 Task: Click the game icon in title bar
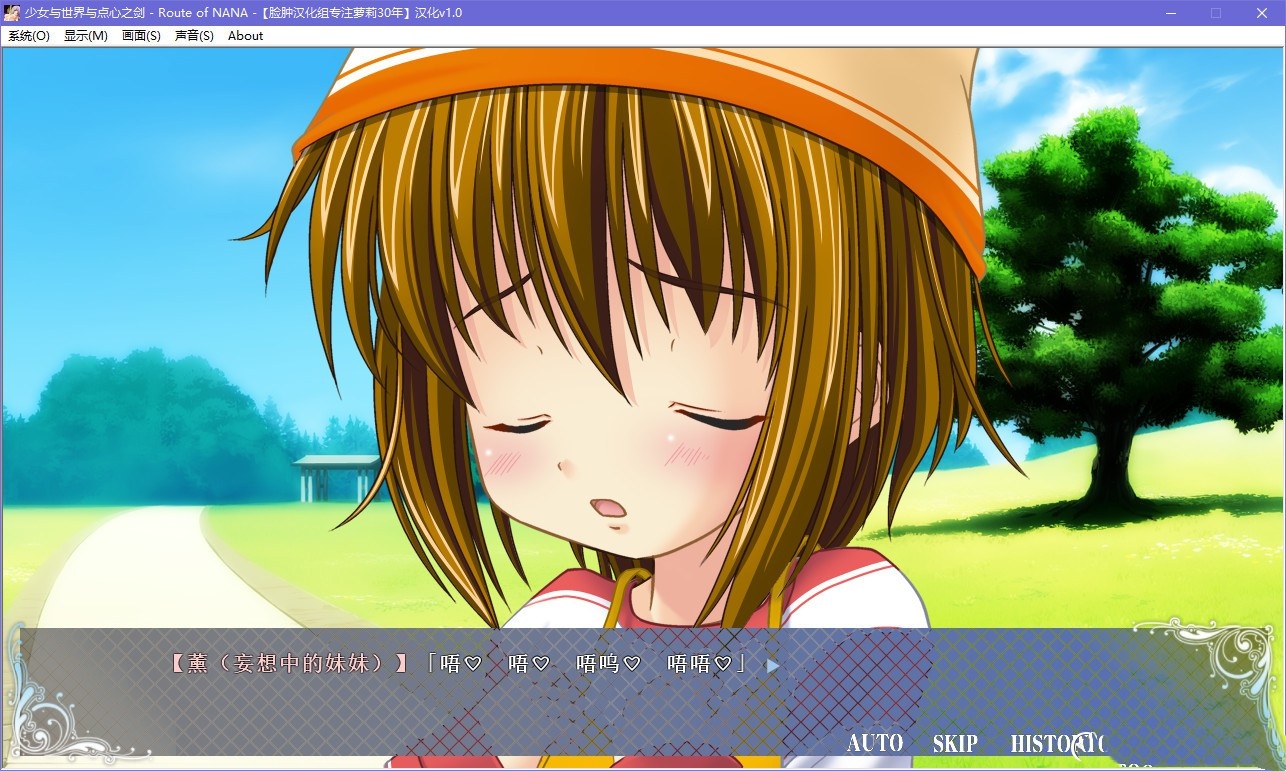(12, 13)
